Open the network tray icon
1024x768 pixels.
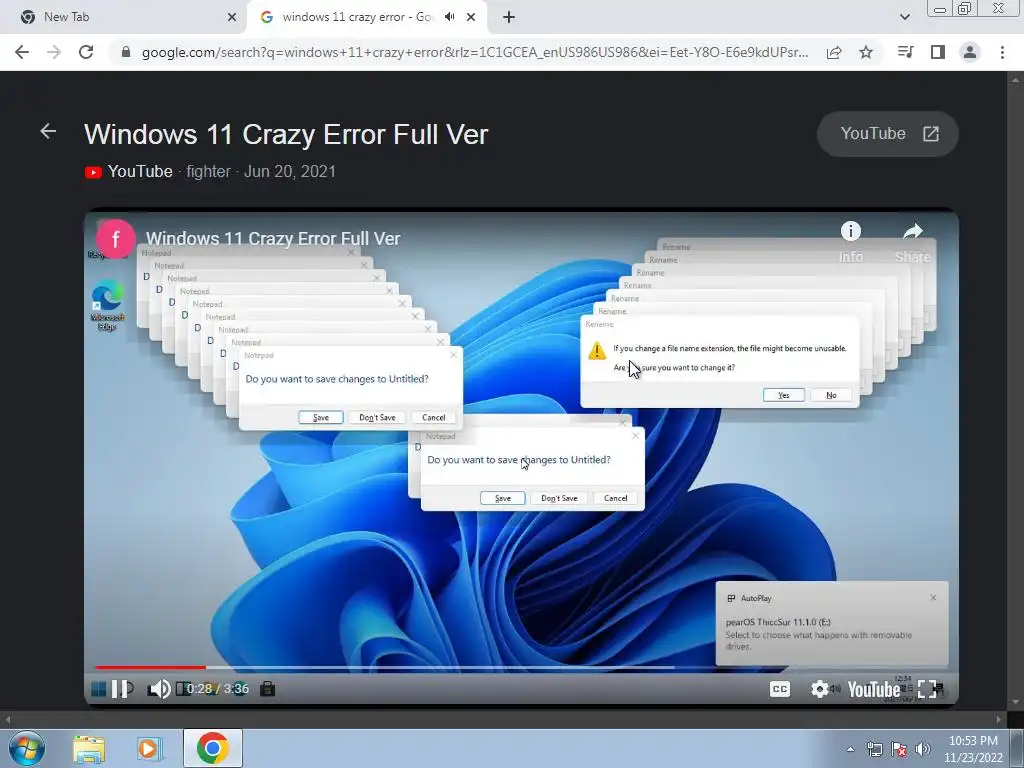pyautogui.click(x=874, y=750)
